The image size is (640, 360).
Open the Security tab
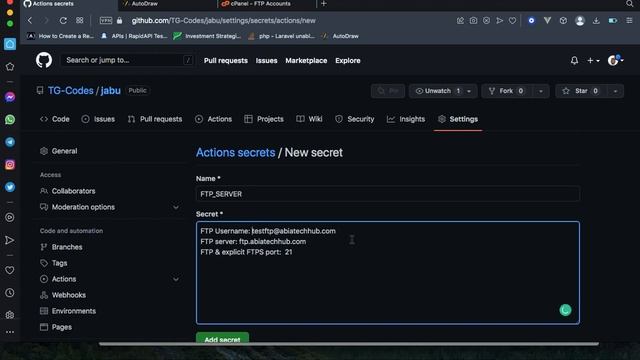(x=354, y=119)
